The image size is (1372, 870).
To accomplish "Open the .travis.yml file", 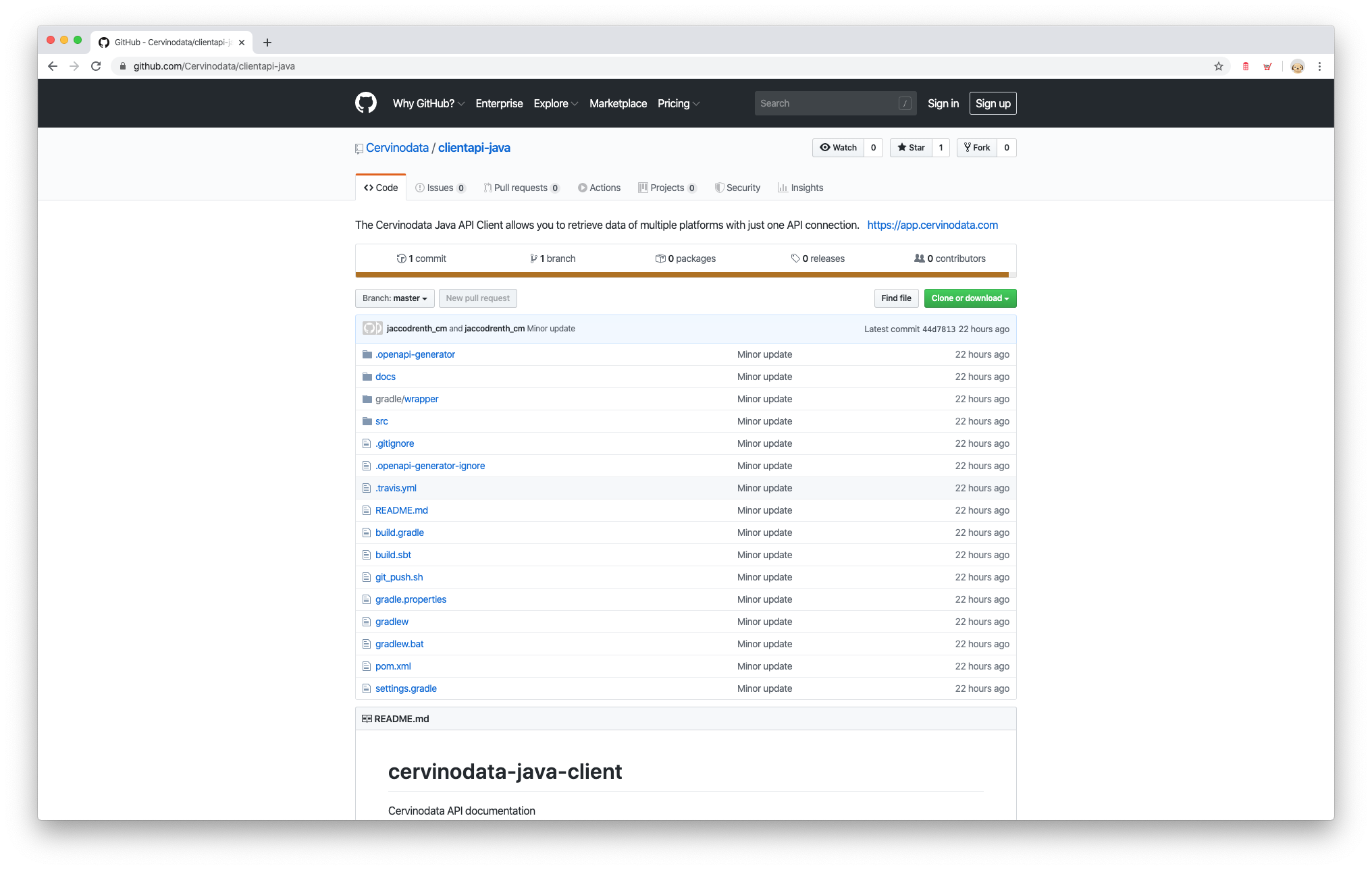I will pos(396,488).
